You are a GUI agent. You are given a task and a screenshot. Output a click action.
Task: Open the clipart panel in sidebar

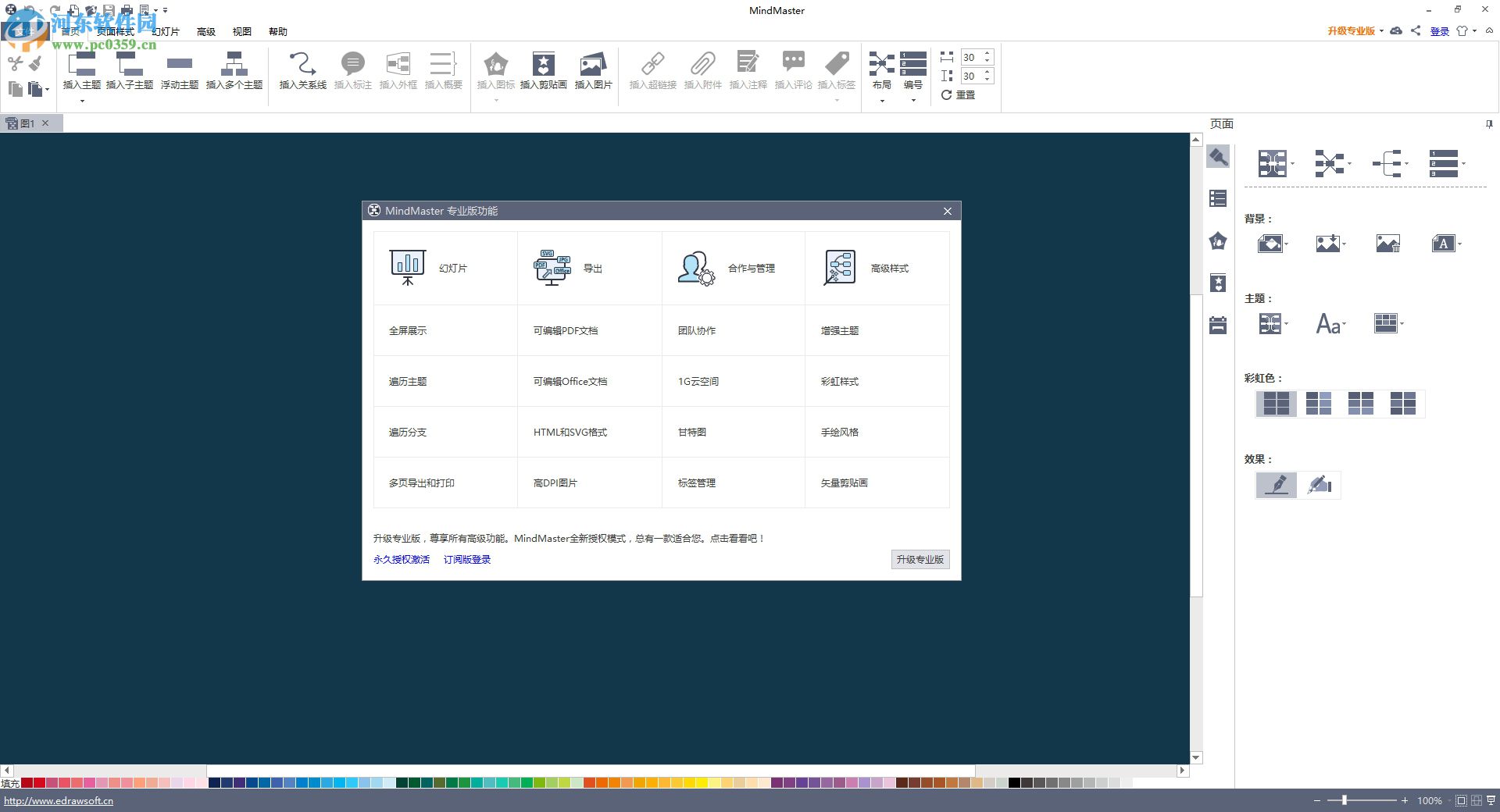pos(1218,283)
